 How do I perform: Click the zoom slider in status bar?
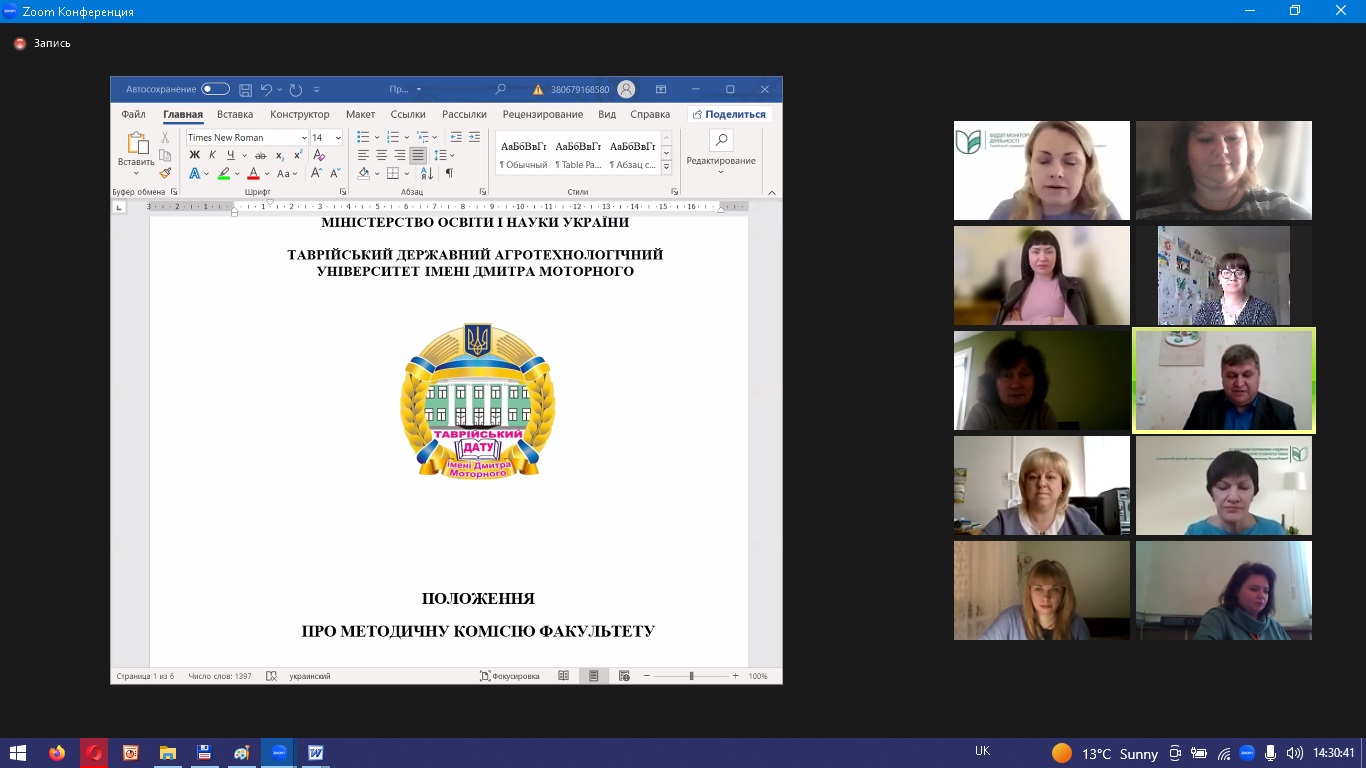click(691, 676)
